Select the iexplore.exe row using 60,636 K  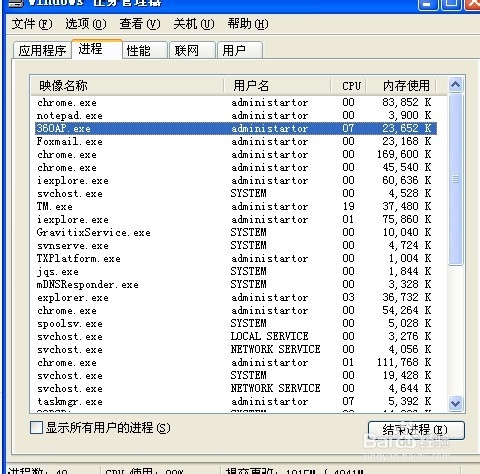(x=236, y=180)
